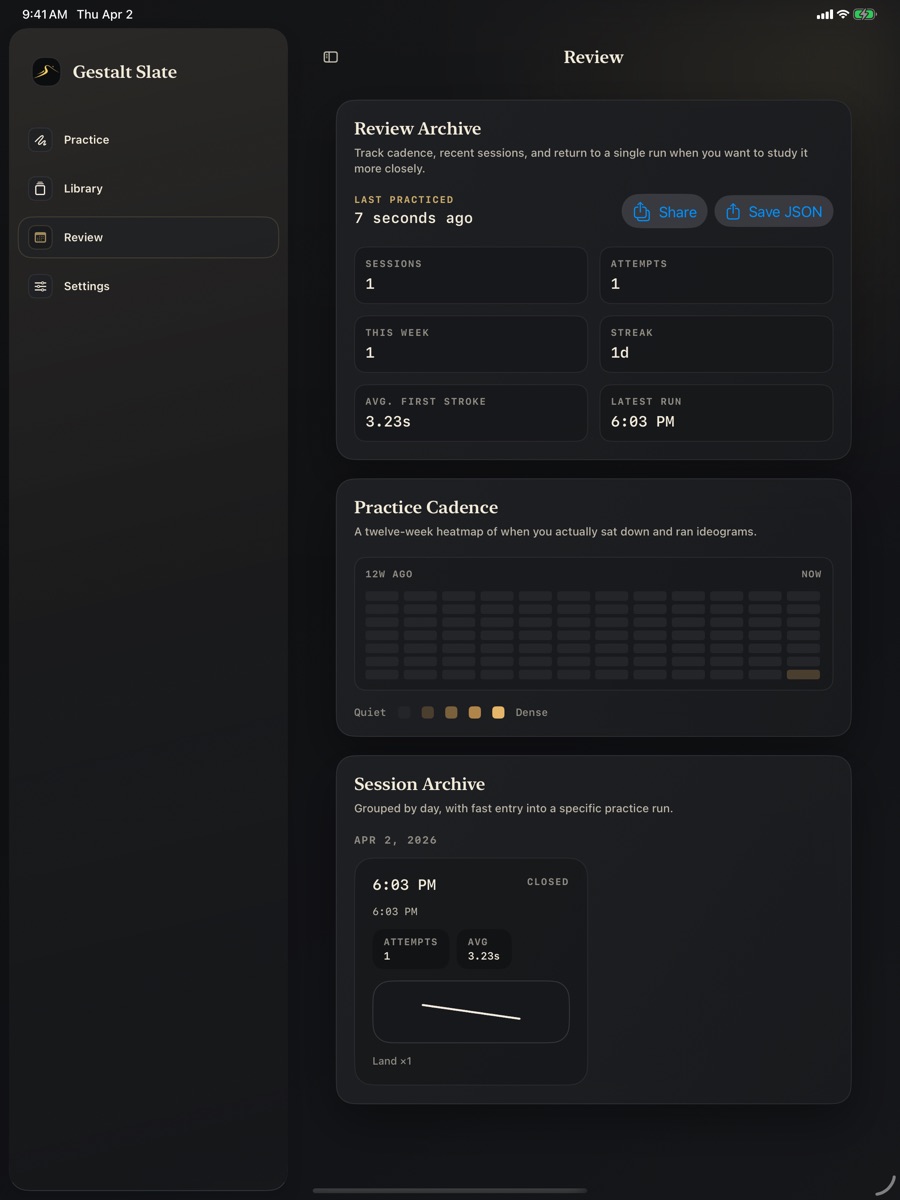Viewport: 900px width, 1200px height.
Task: Click the Save JSON button
Action: [774, 212]
